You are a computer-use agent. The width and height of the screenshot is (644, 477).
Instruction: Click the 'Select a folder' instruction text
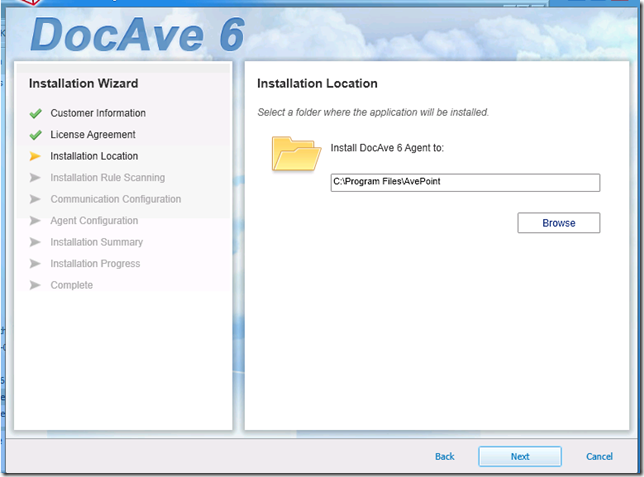tap(373, 112)
